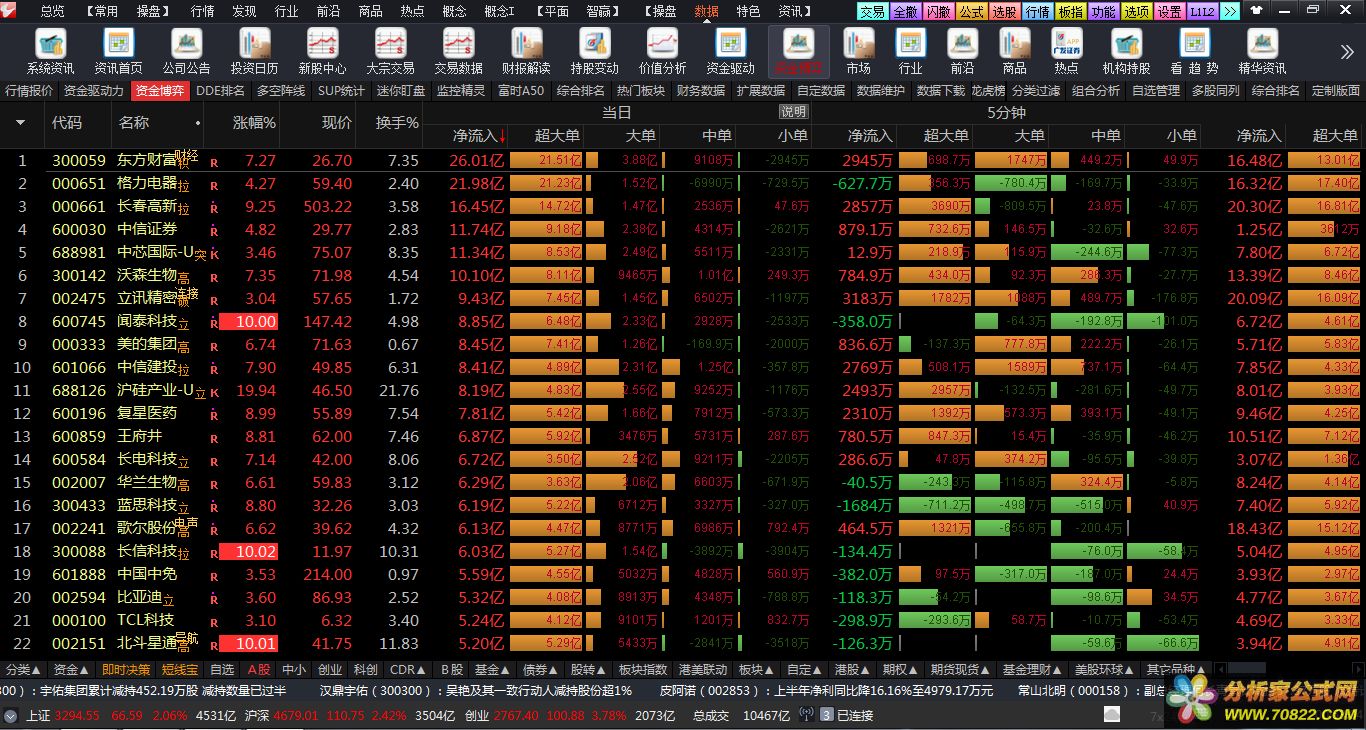Open the status bar round dropdown before 上证
This screenshot has width=1366, height=730.
coord(10,715)
